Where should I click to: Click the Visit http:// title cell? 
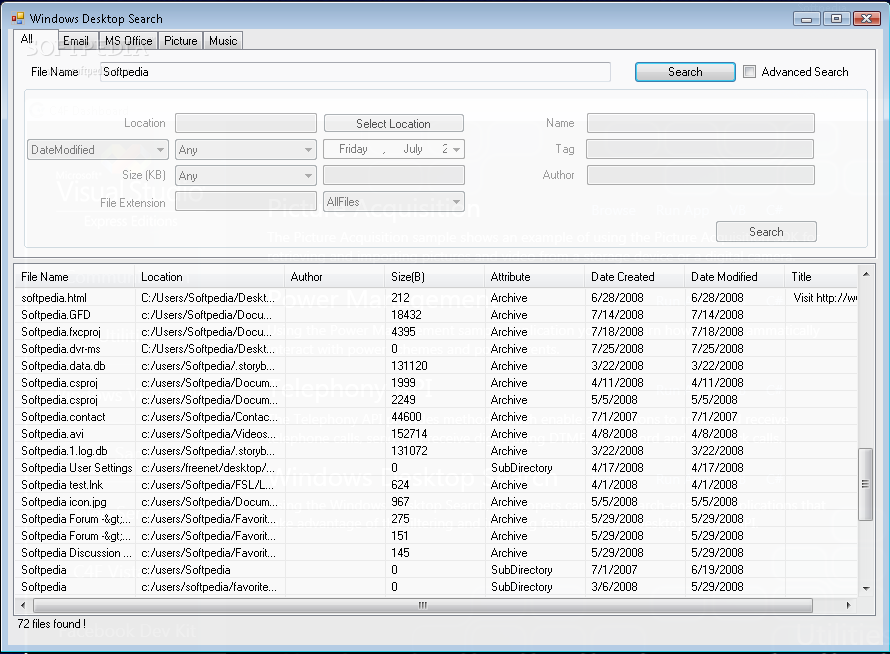click(825, 297)
